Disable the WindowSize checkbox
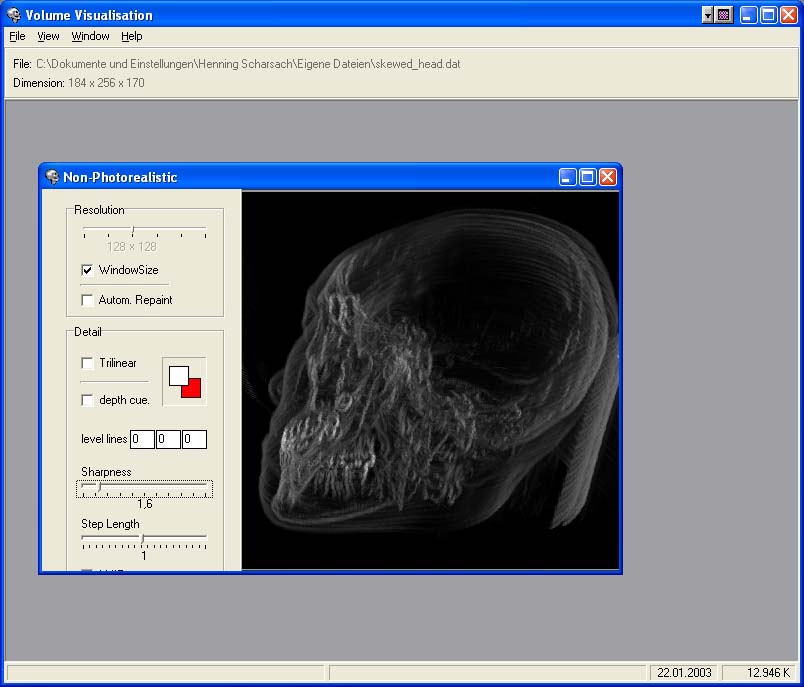This screenshot has width=804, height=687. click(x=88, y=270)
